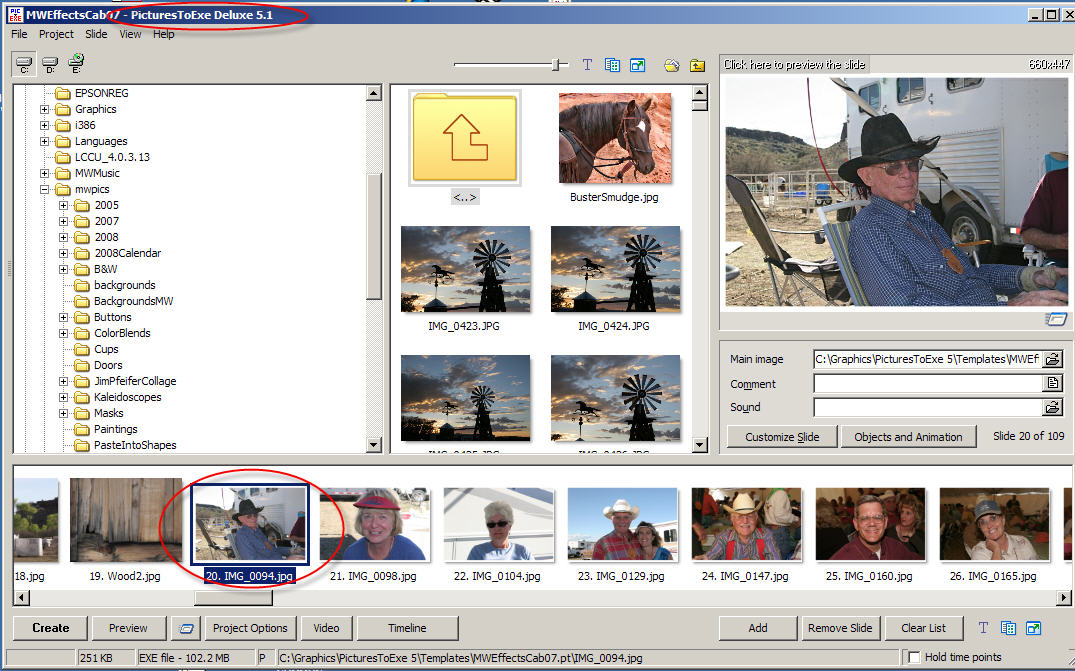Expand the MWMusic folder
The height and width of the screenshot is (671, 1075).
[x=45, y=173]
